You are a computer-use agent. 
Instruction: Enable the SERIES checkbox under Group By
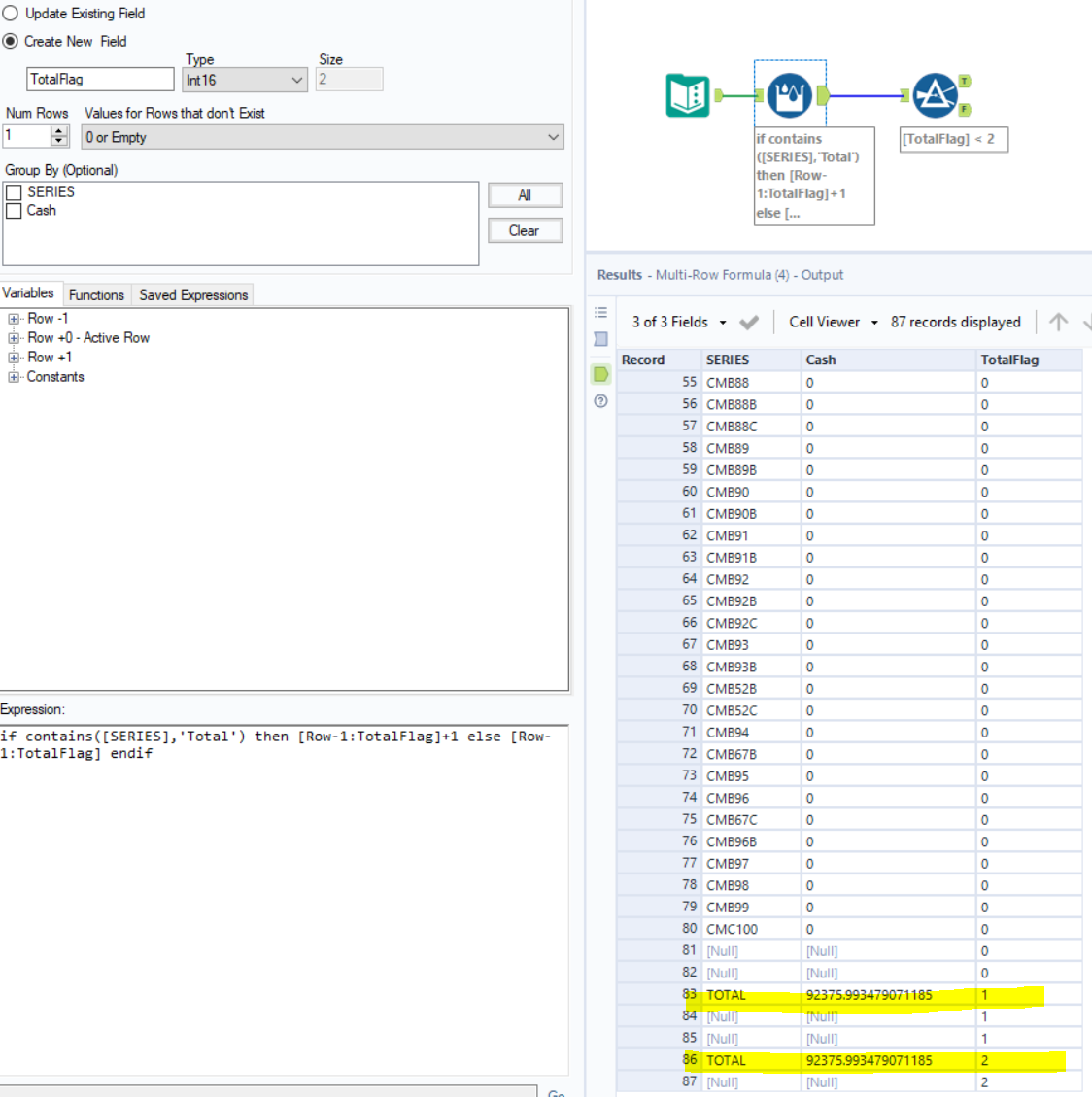pos(15,191)
